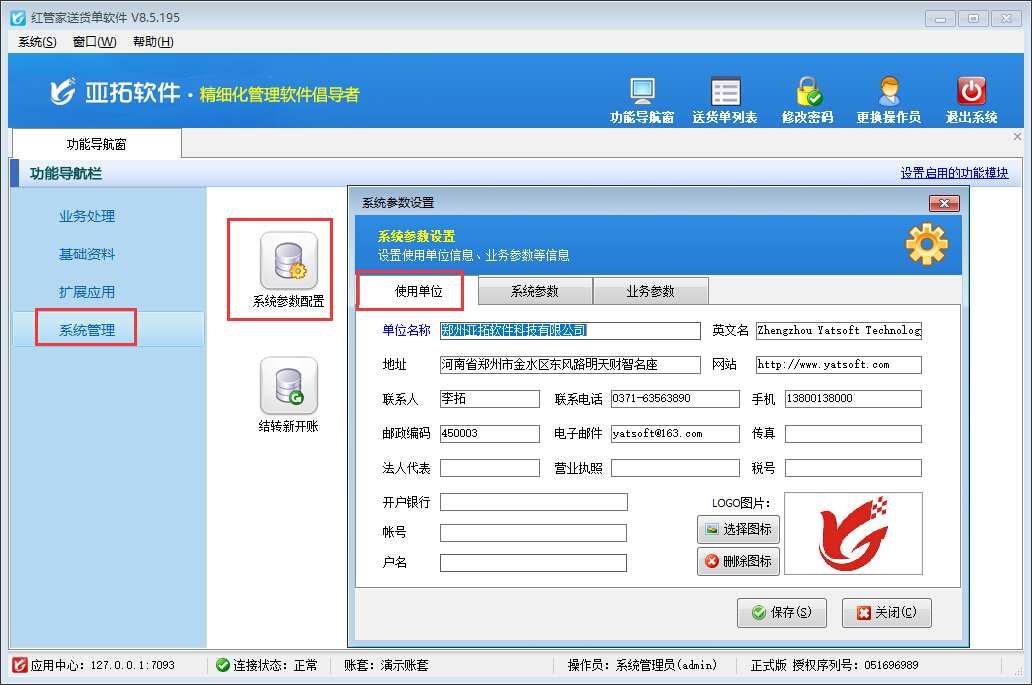Switch to the 系统参数 tab
The image size is (1032, 685).
pos(535,291)
